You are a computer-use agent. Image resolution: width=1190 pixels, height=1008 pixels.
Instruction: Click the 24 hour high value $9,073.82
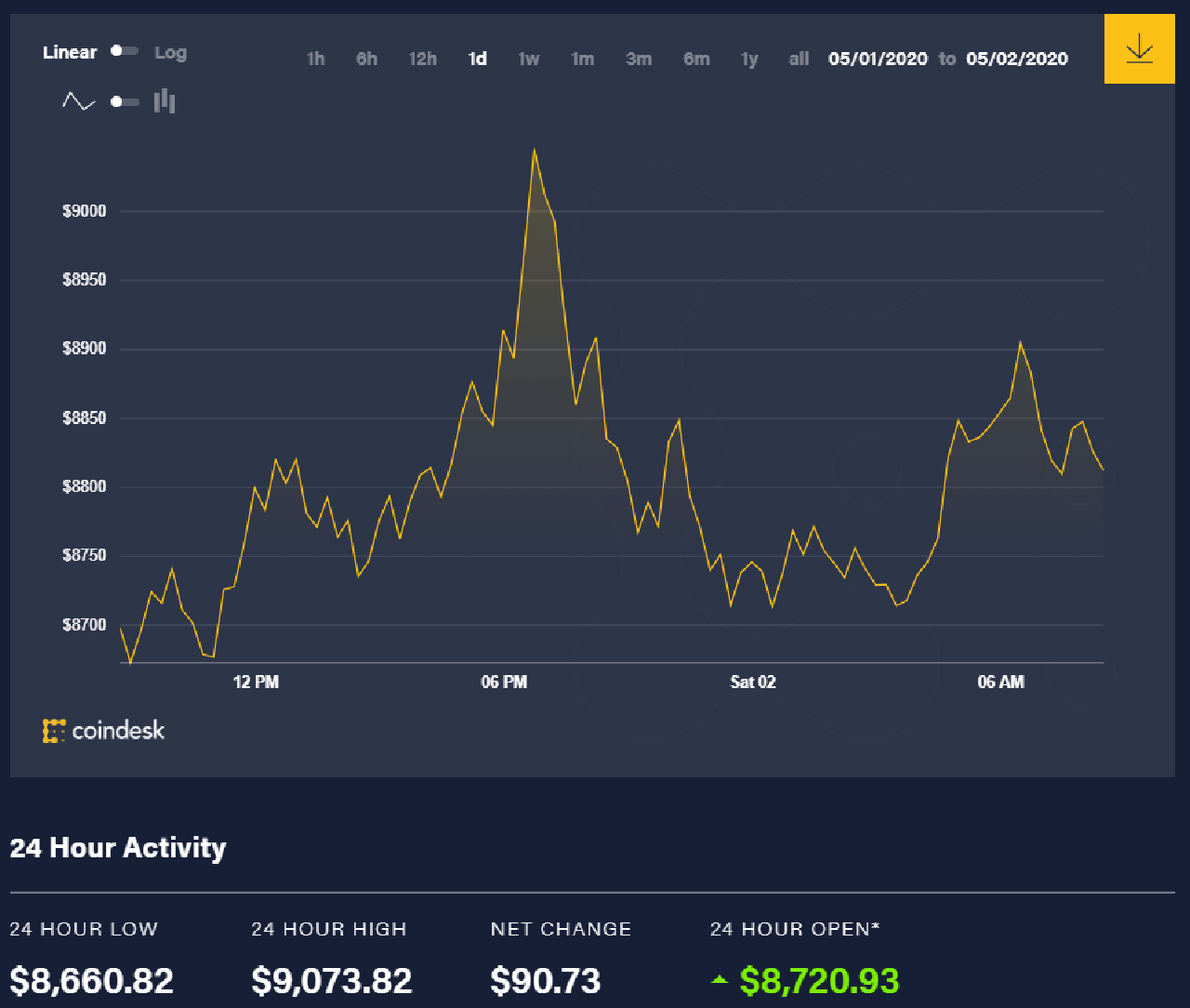tap(332, 981)
